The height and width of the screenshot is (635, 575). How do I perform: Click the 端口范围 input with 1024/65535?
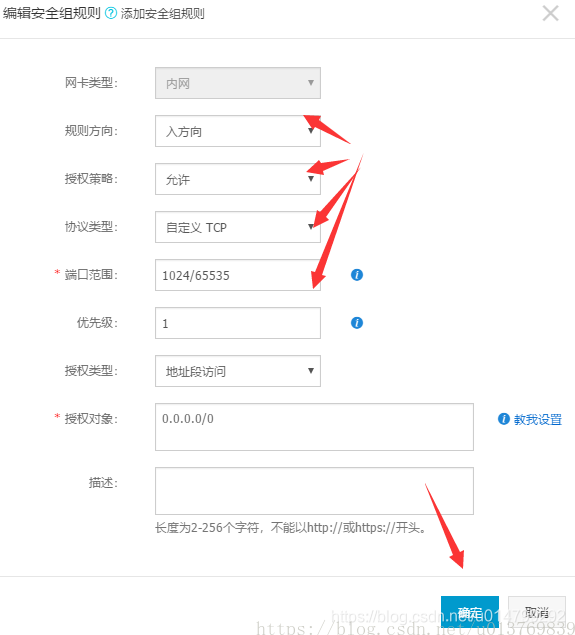(238, 275)
